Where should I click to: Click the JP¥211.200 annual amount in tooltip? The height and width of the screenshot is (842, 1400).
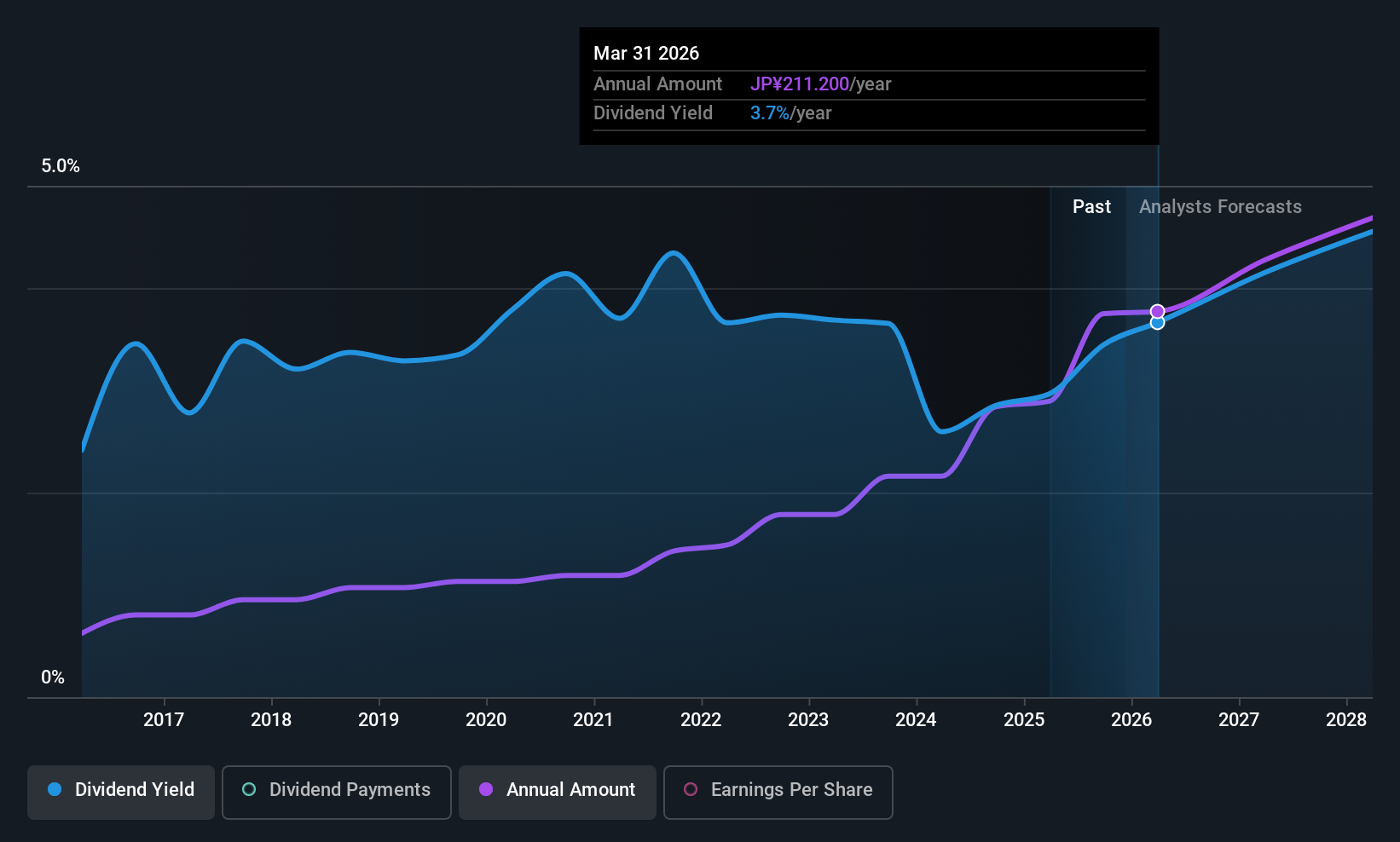click(x=799, y=84)
